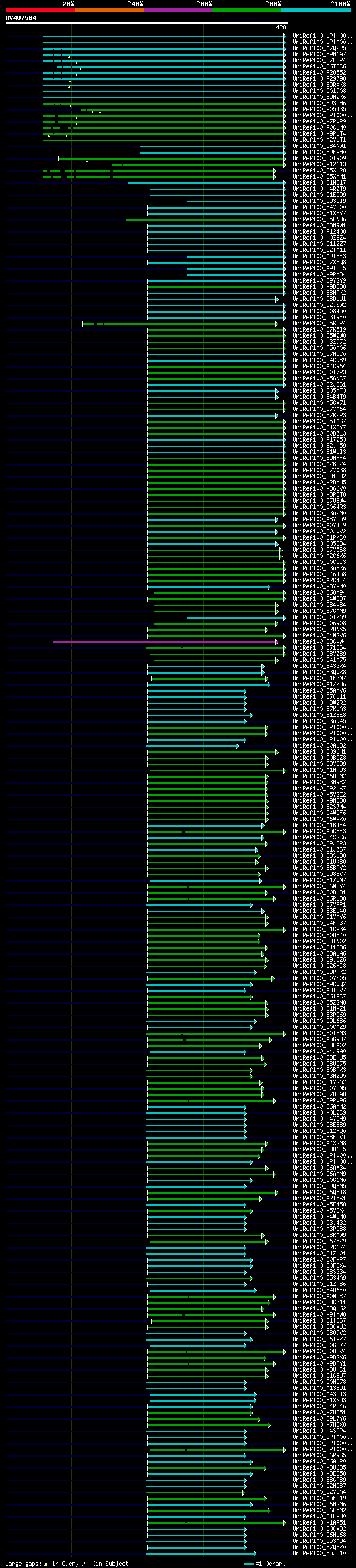This screenshot has width=356, height=1568.
Task: Select the purple ~60% identity legend bar
Action: 179,10
